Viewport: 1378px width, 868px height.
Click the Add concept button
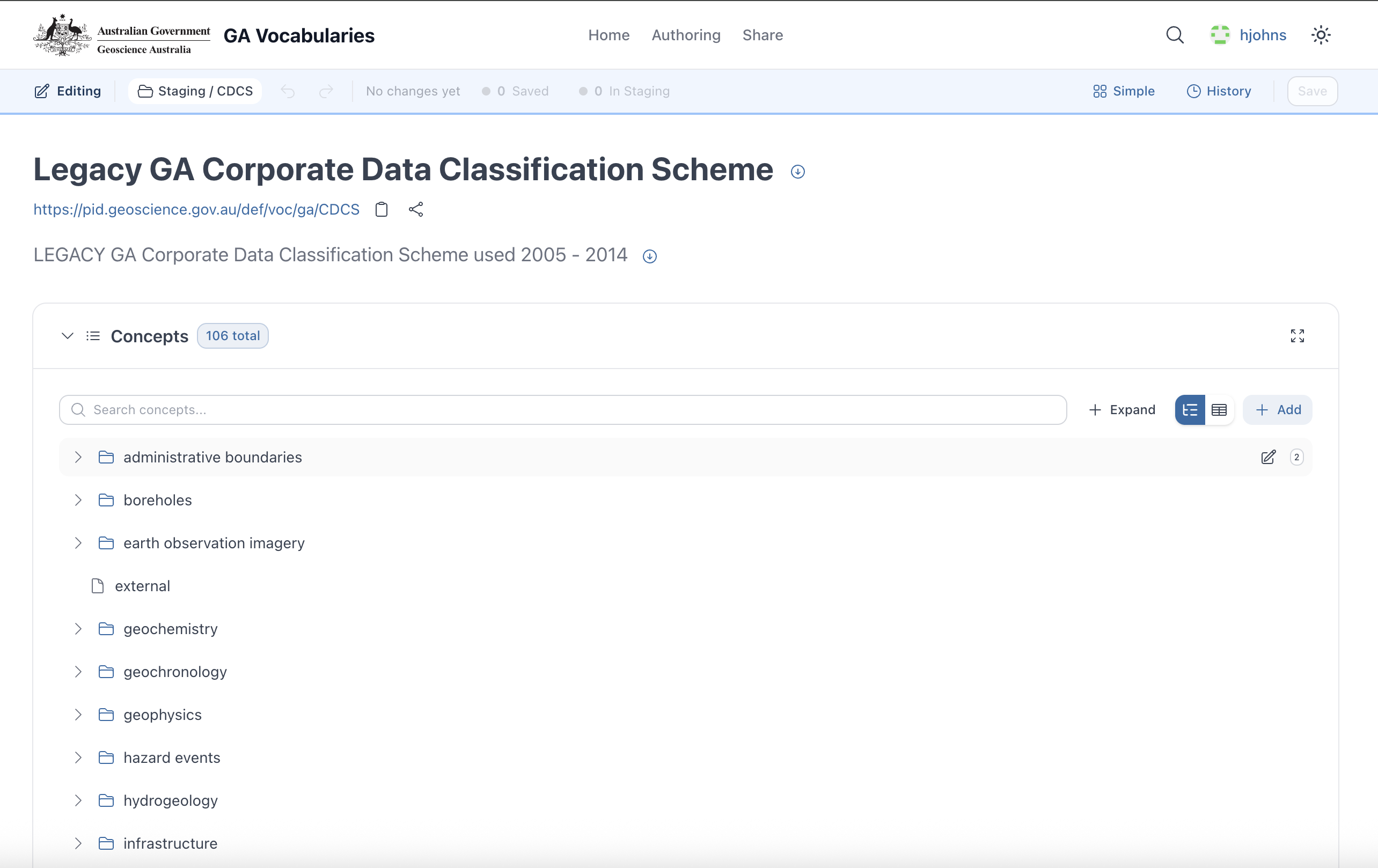pos(1277,410)
